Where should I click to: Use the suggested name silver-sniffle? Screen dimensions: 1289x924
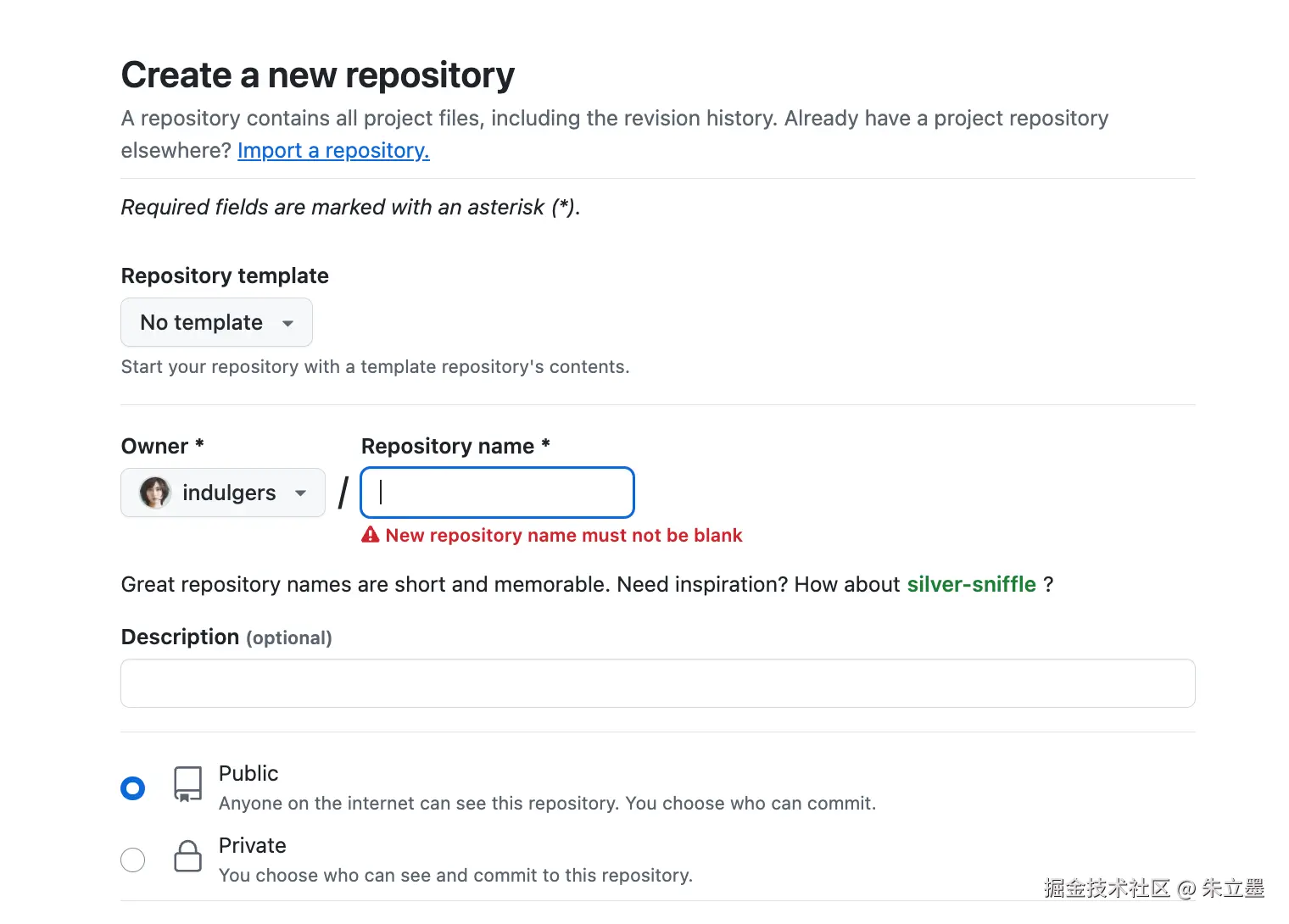click(x=971, y=585)
